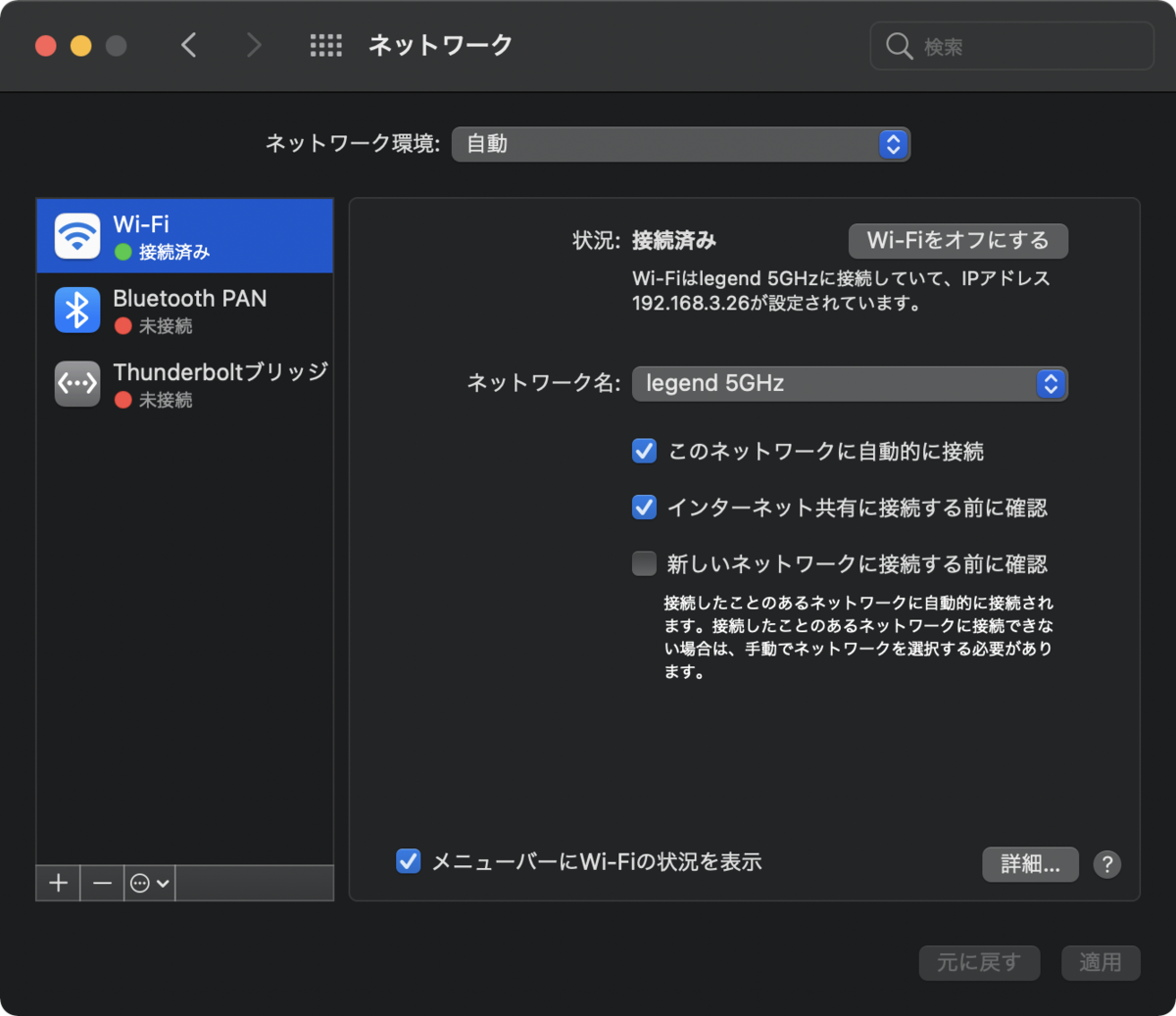Click the help question mark icon
Screen dimensions: 1176x1016
tap(1107, 864)
